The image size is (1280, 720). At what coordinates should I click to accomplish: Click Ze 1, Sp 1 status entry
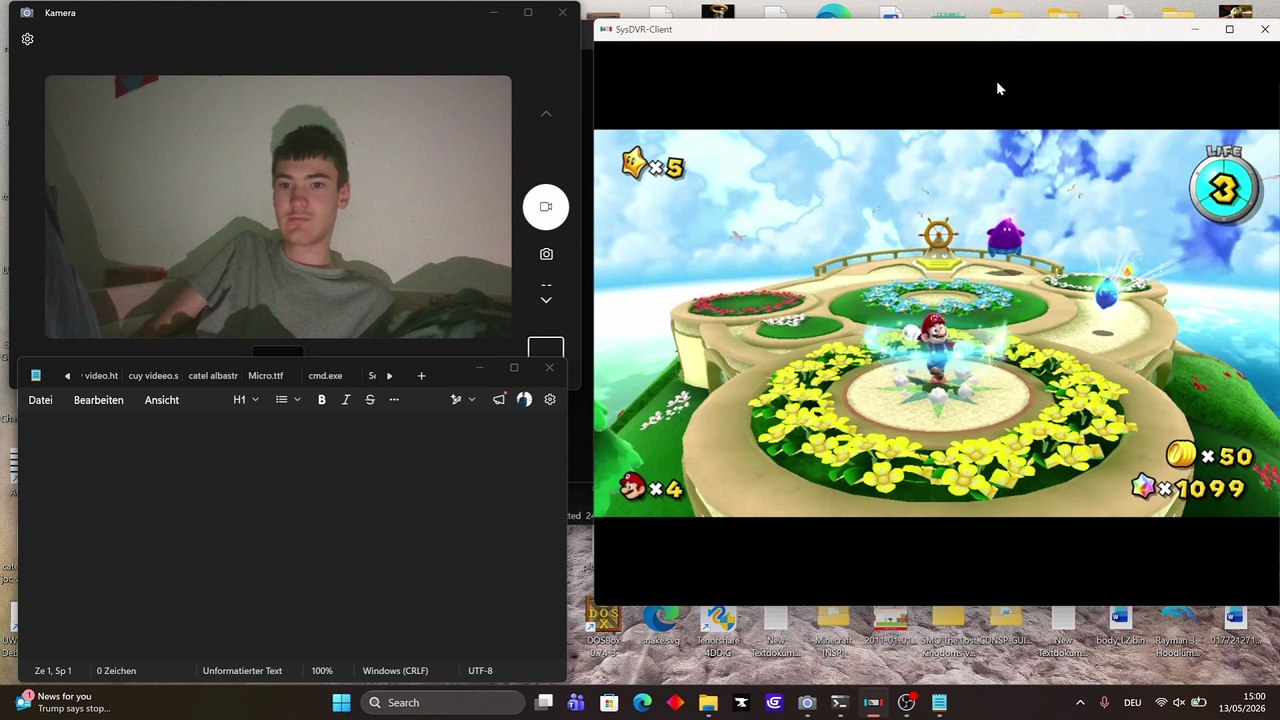coord(53,671)
